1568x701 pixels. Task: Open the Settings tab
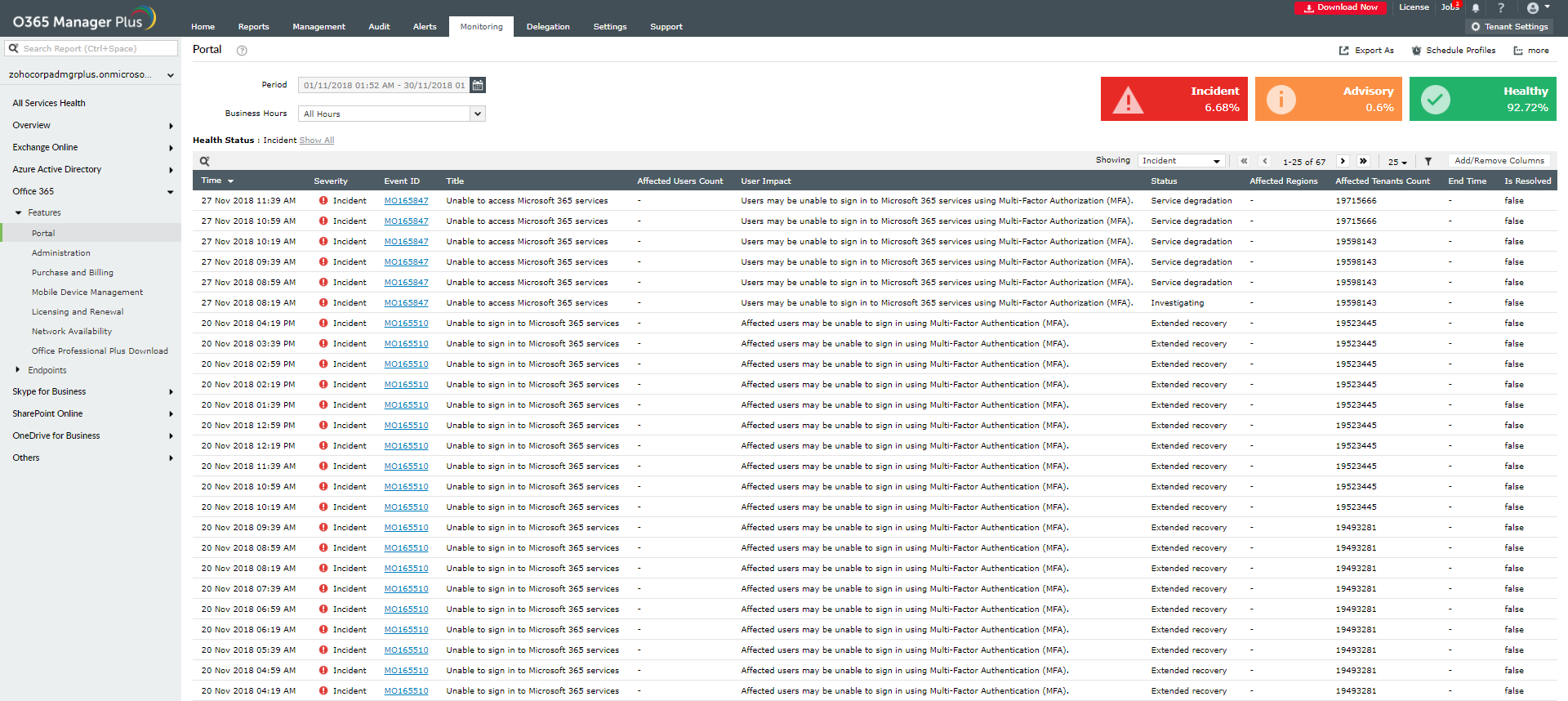610,27
